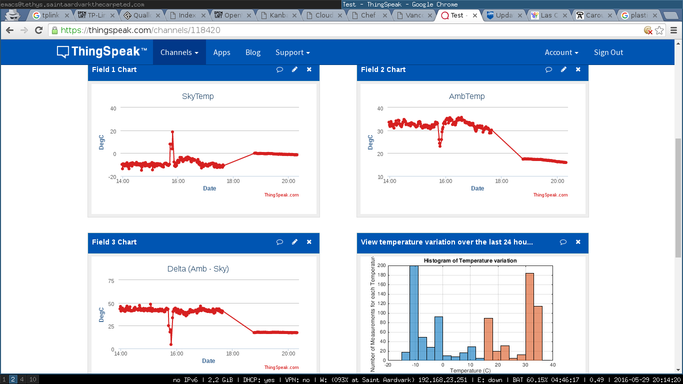Switch to the Las C tab
Viewport: 683px width, 384px height.
[x=549, y=15]
